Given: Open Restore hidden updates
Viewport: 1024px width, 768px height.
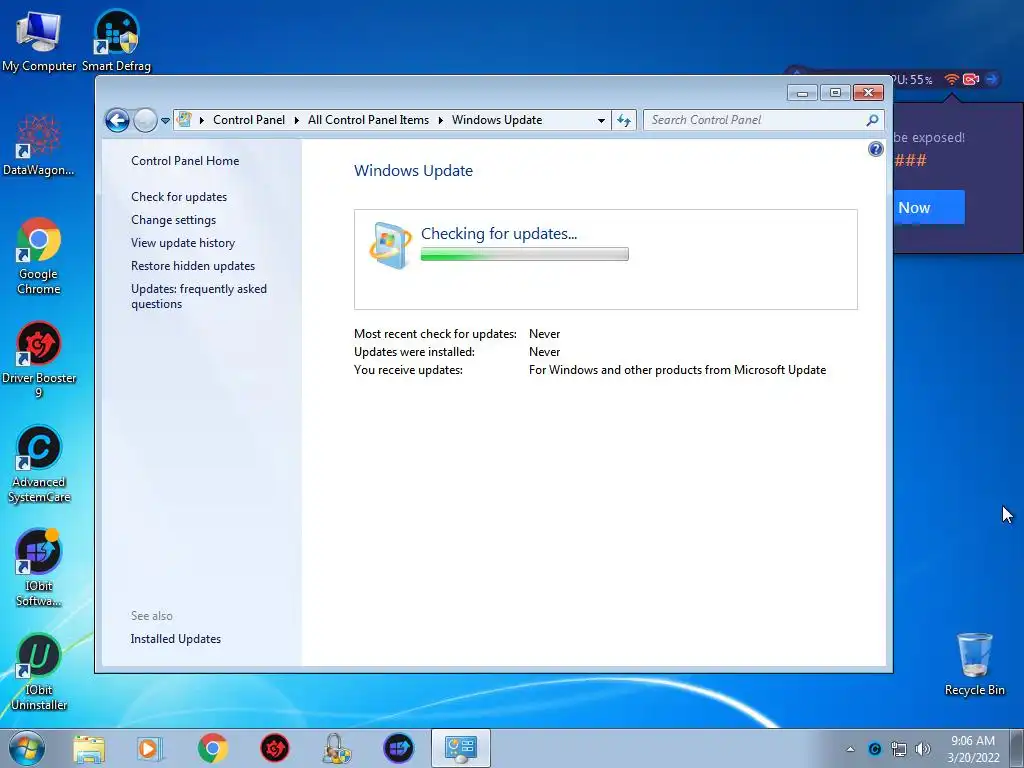Looking at the screenshot, I should 193,266.
